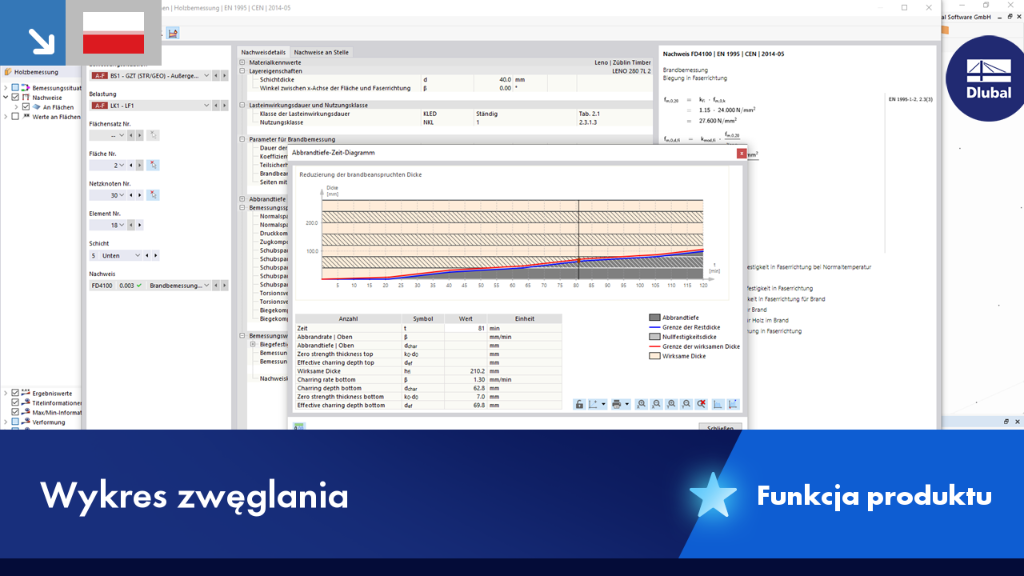The image size is (1024, 576).
Task: Click pick-in-graphic icon next to Fläche Nr.
Action: (153, 165)
